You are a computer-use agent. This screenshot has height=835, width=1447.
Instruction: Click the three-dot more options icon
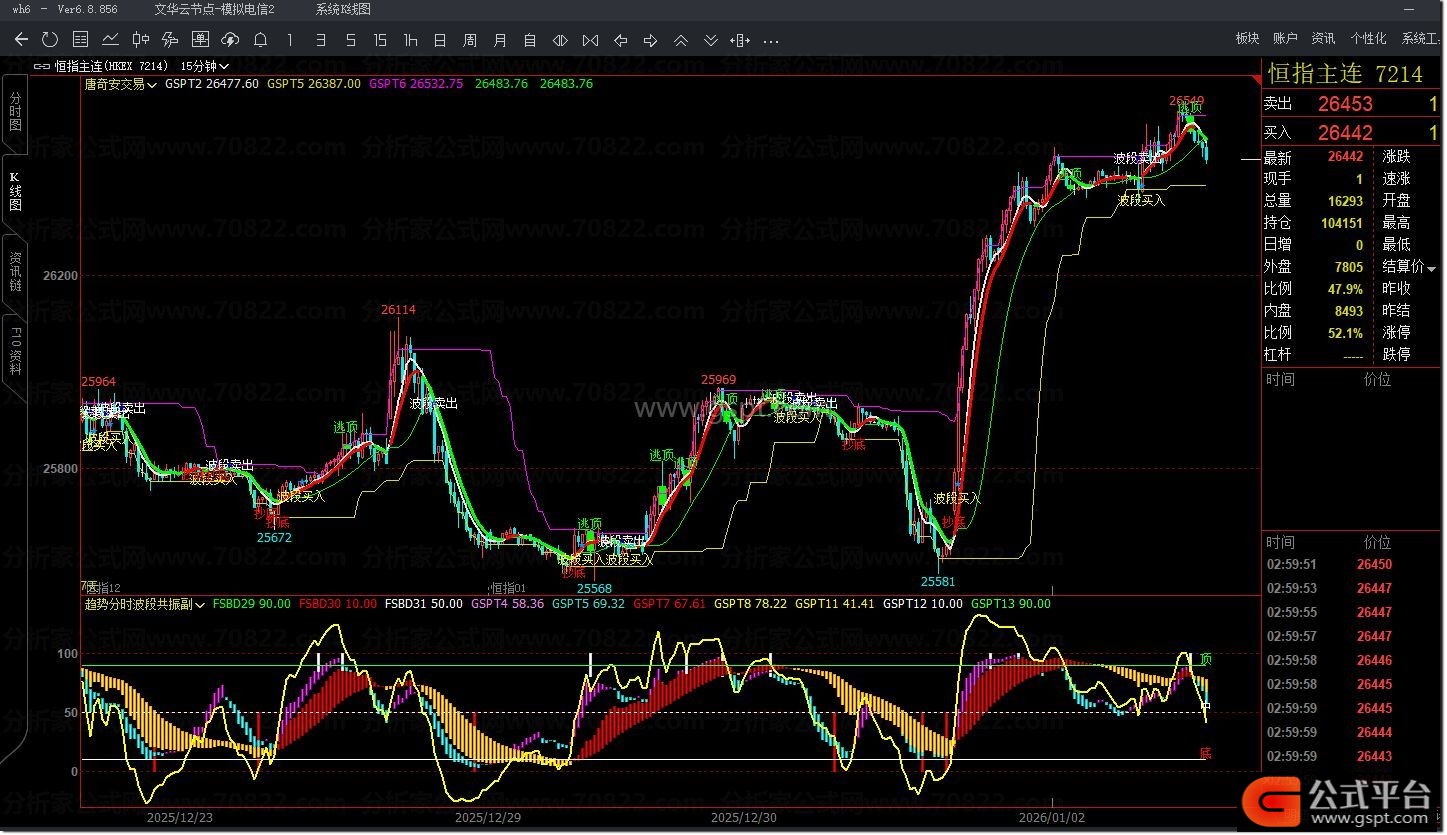click(770, 40)
